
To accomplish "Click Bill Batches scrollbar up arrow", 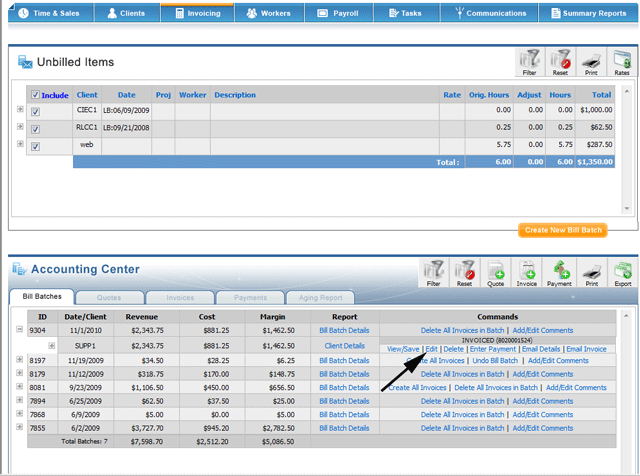I will 627,316.
